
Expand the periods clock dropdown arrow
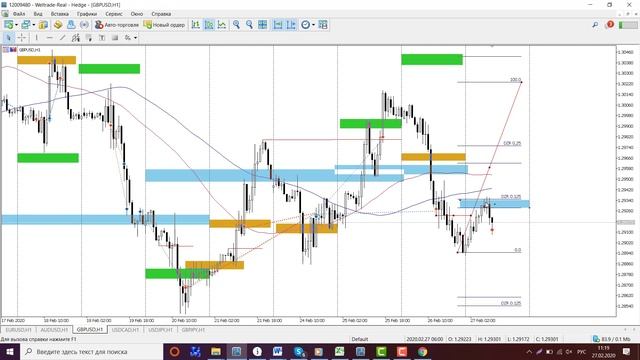(313, 25)
